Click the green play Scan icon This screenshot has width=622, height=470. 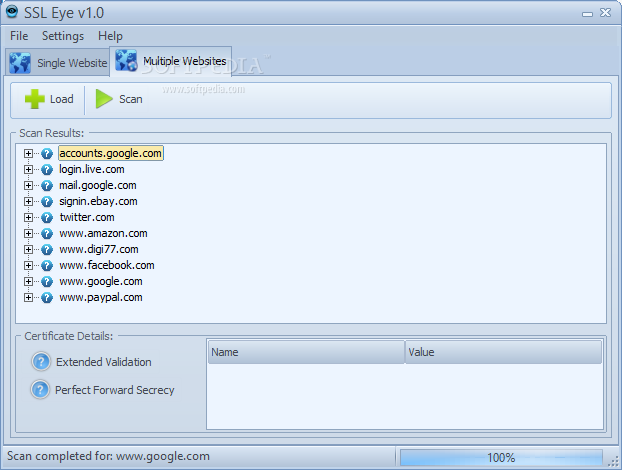point(104,99)
